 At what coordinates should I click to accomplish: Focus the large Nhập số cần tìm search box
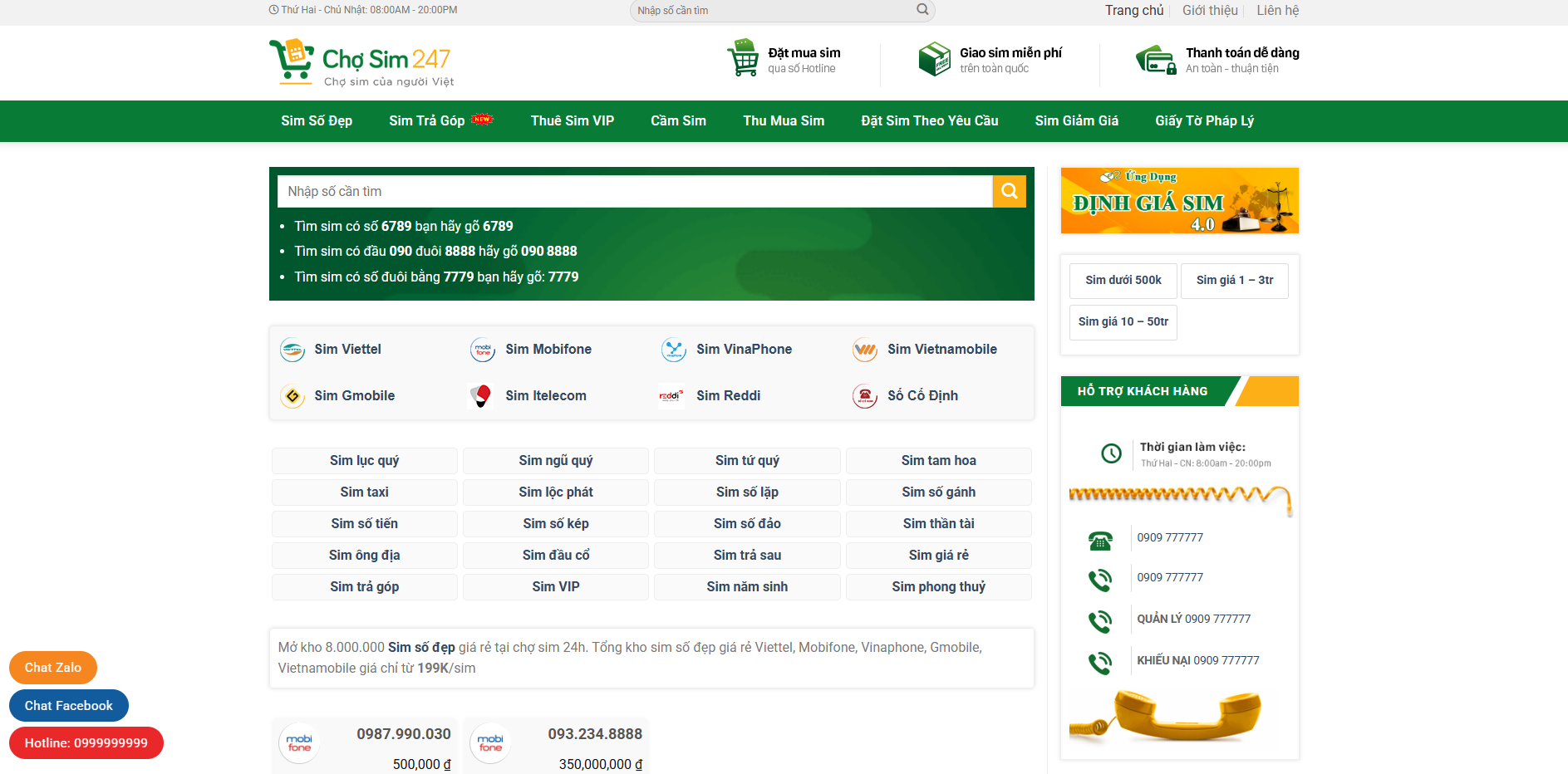coord(635,191)
